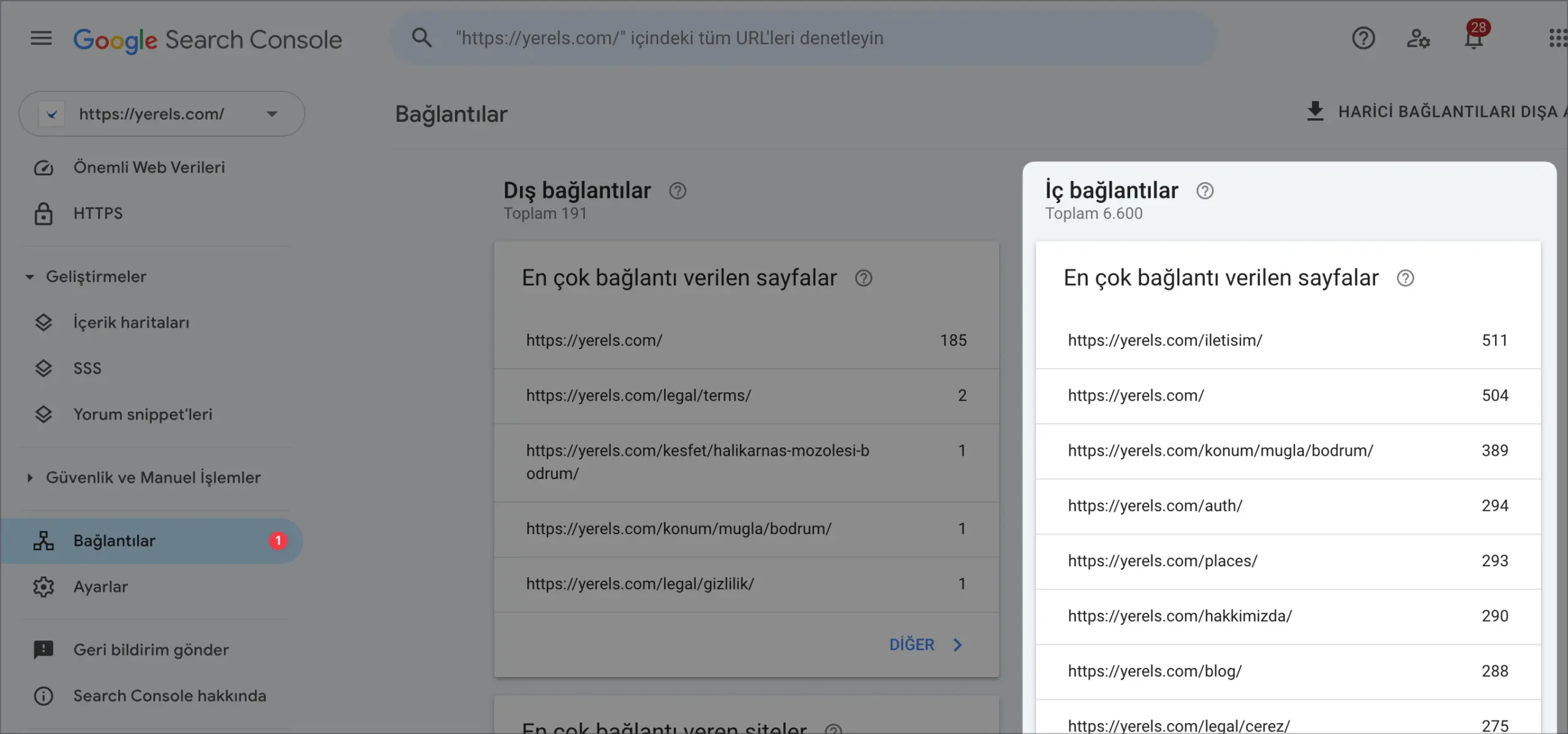Select internal row https://yerels.com/places/
The image size is (1568, 734).
point(1288,561)
